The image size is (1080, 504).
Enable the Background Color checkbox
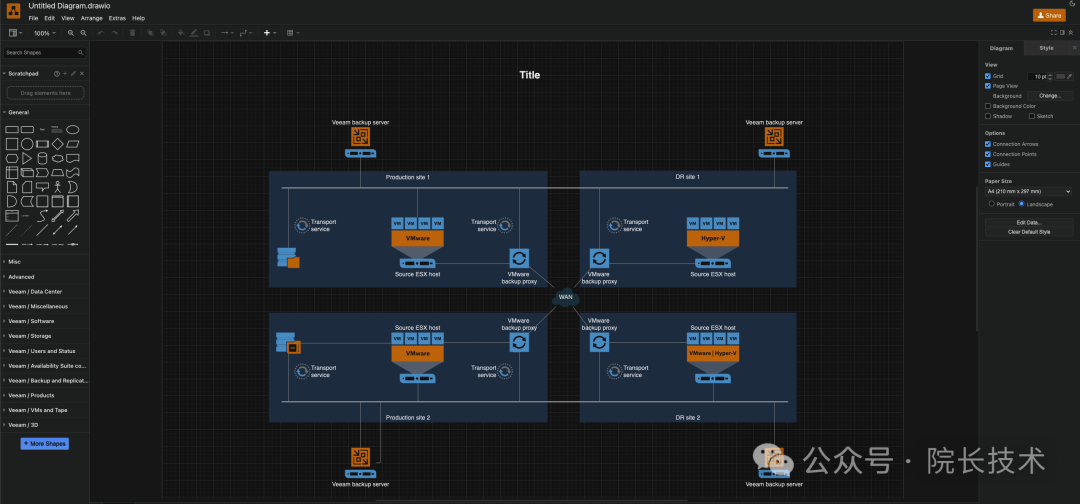coord(988,106)
